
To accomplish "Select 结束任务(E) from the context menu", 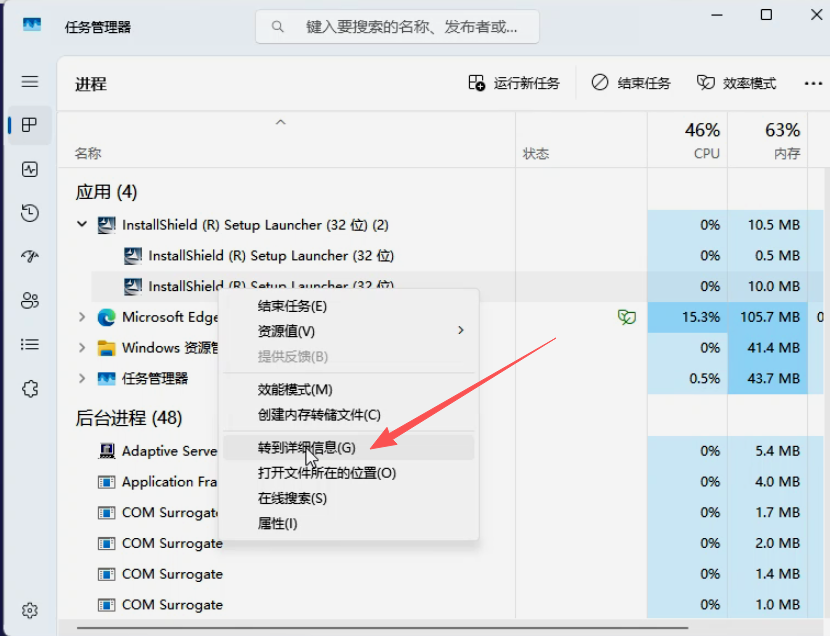I will 292,306.
